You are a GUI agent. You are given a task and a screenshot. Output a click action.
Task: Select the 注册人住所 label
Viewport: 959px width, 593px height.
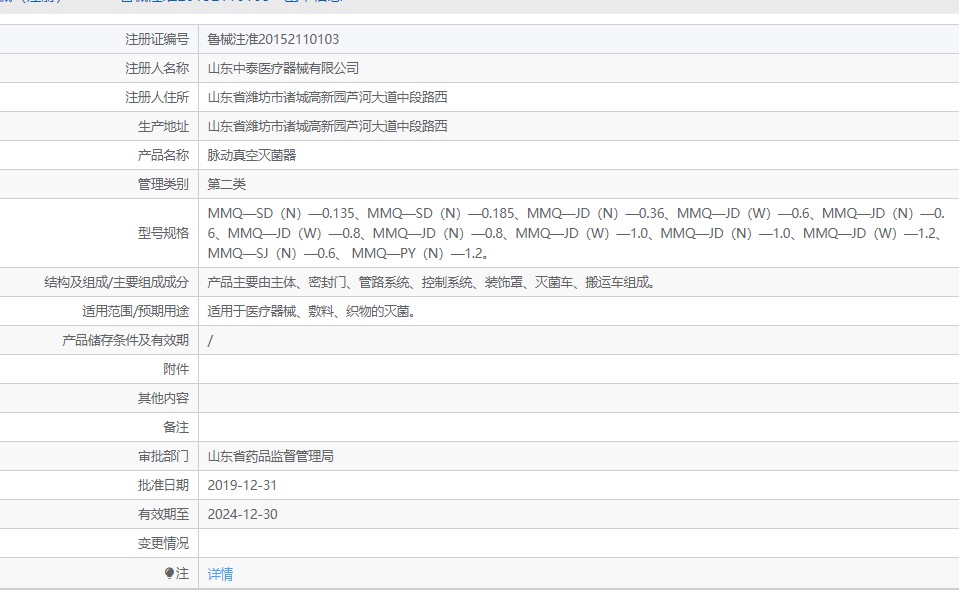157,97
